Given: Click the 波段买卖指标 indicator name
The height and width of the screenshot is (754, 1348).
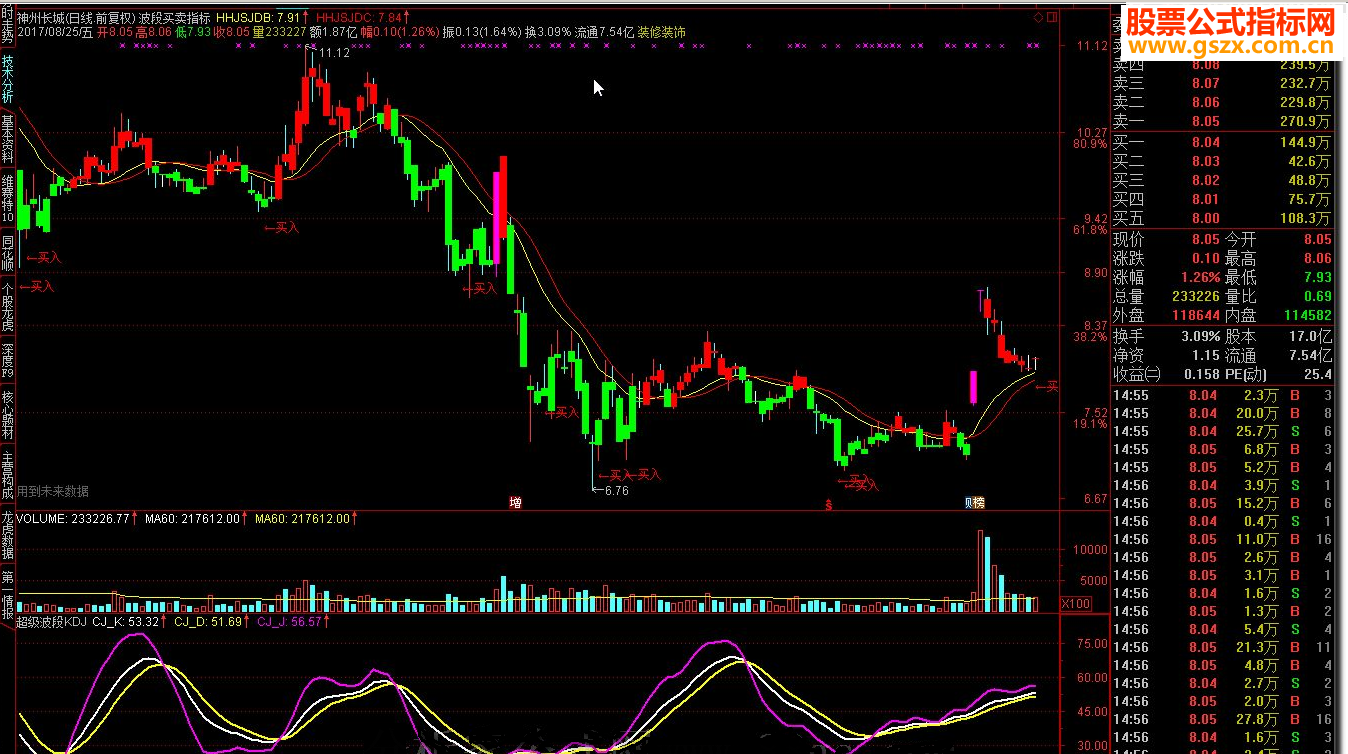Looking at the screenshot, I should pyautogui.click(x=174, y=18).
